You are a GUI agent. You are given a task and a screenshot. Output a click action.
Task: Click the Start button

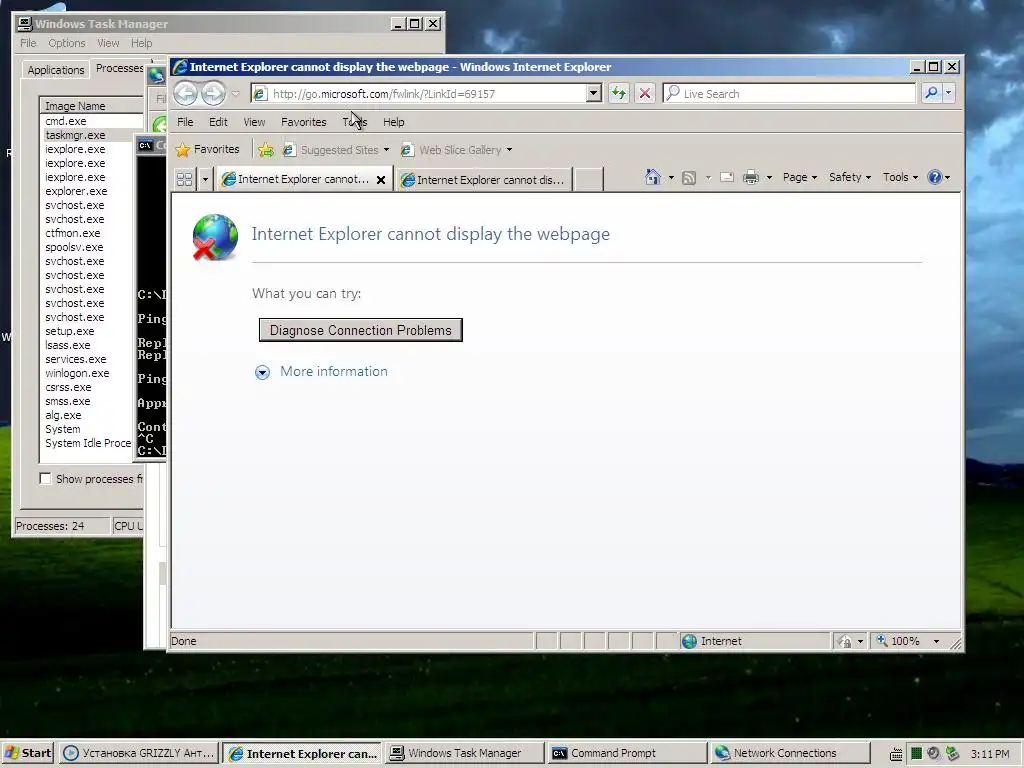[29, 753]
